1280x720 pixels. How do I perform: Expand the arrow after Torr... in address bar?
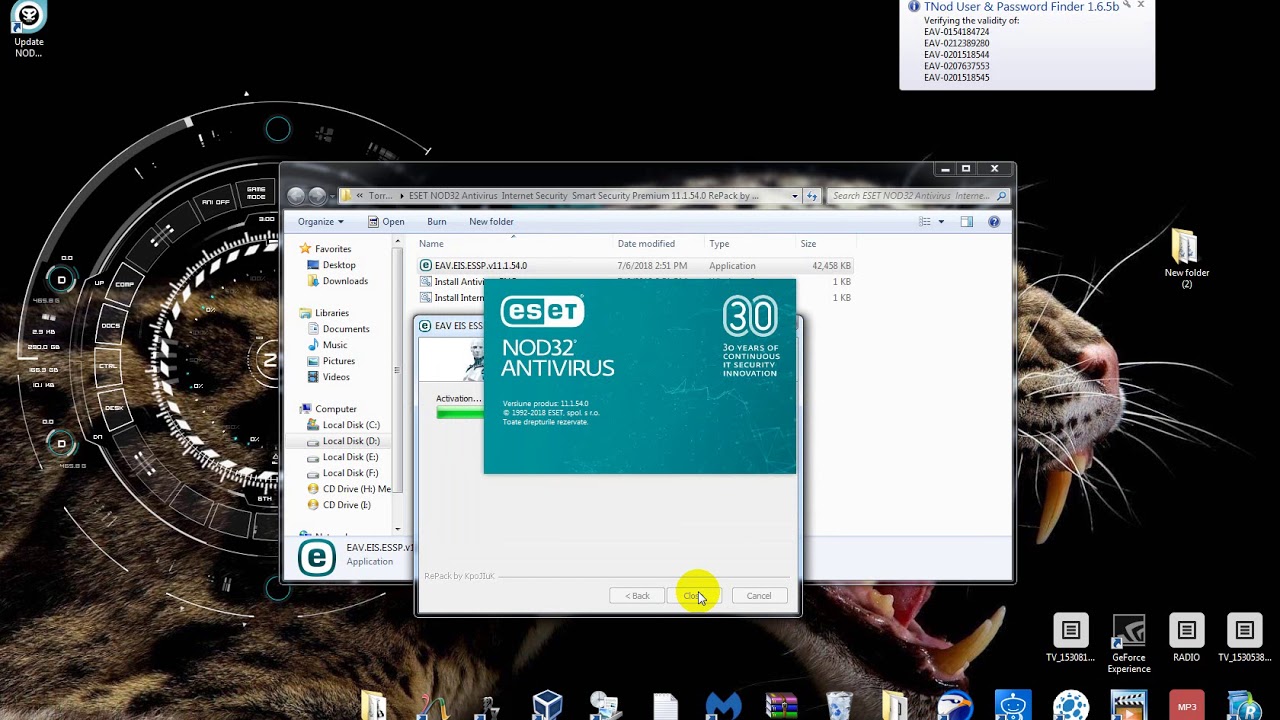point(401,196)
